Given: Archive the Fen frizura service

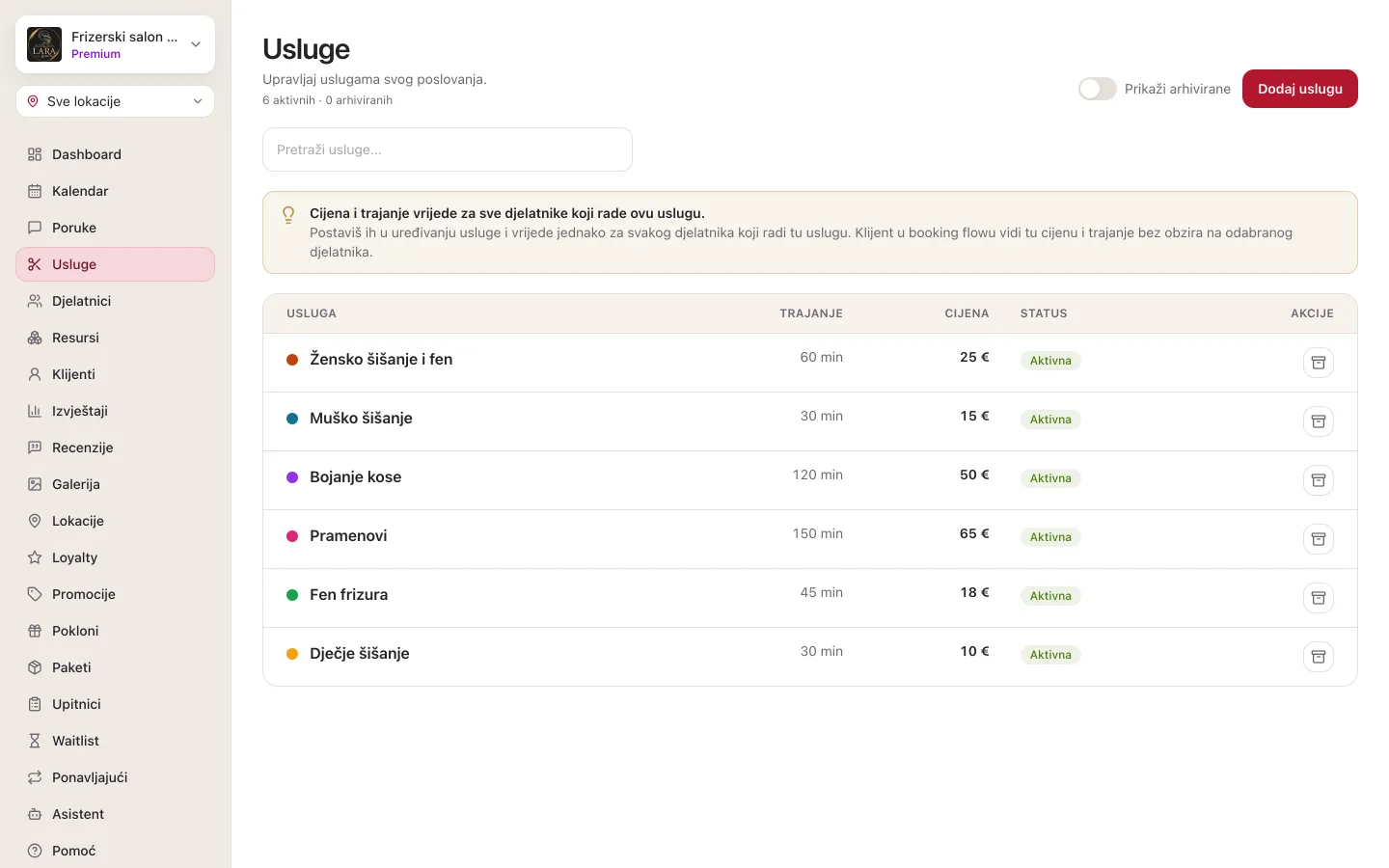Looking at the screenshot, I should [1319, 598].
